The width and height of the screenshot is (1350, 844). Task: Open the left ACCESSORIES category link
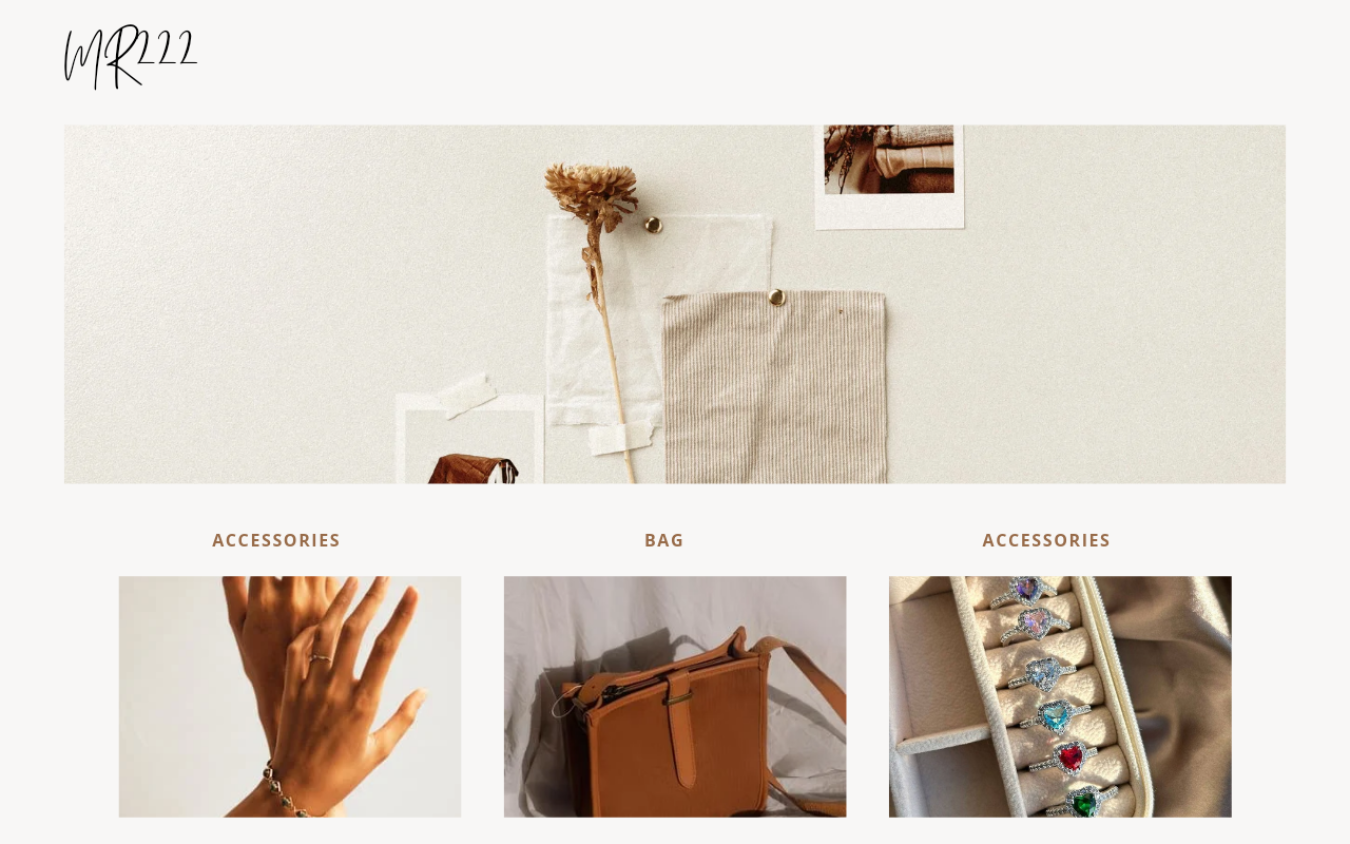pos(276,540)
